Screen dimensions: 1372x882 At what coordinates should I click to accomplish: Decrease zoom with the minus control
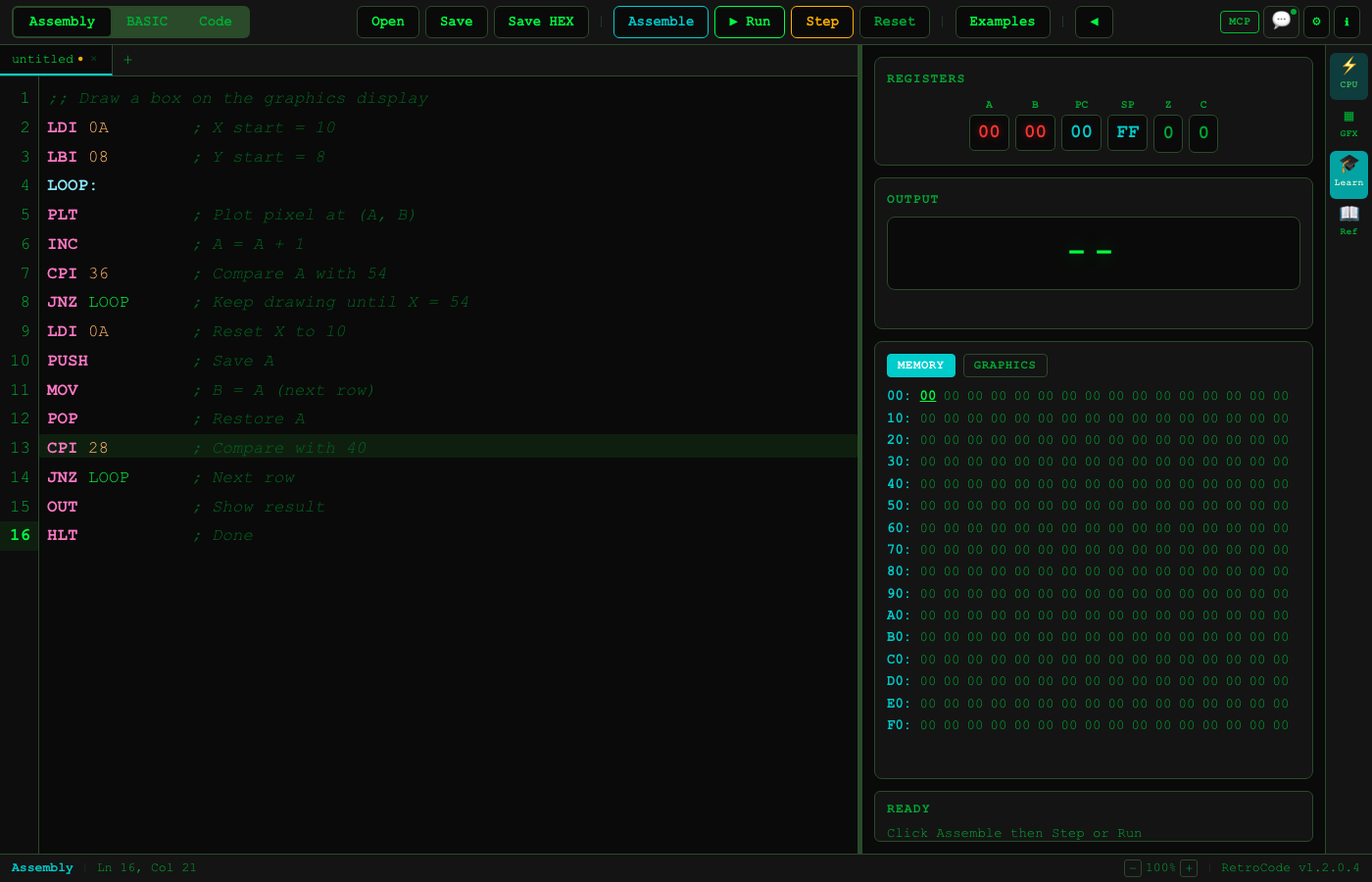(1131, 867)
